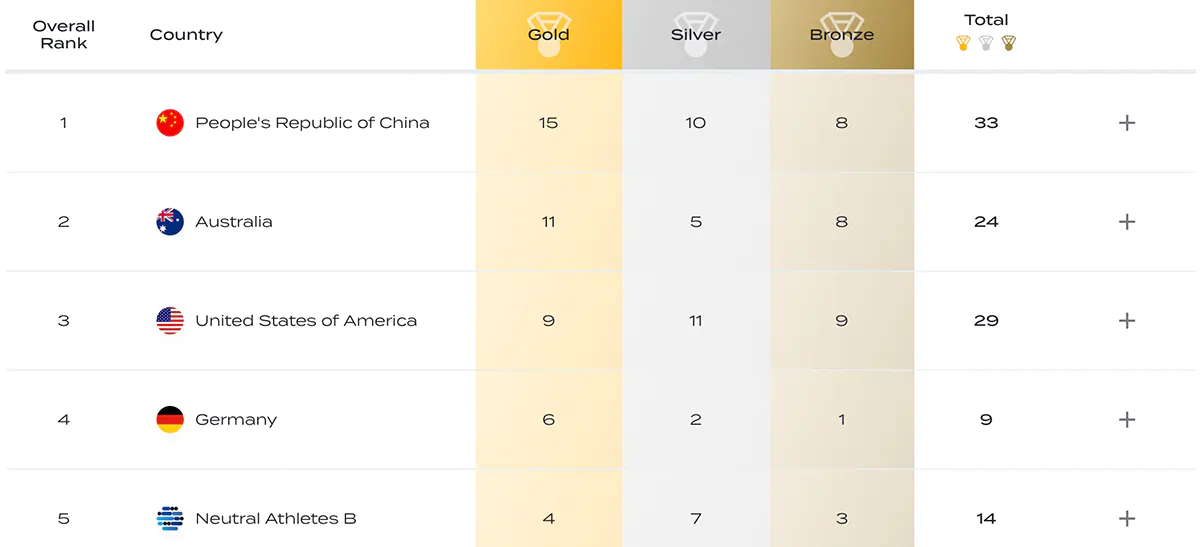1200x547 pixels.
Task: Click the Neutral Athletes B emblem icon
Action: (x=170, y=519)
